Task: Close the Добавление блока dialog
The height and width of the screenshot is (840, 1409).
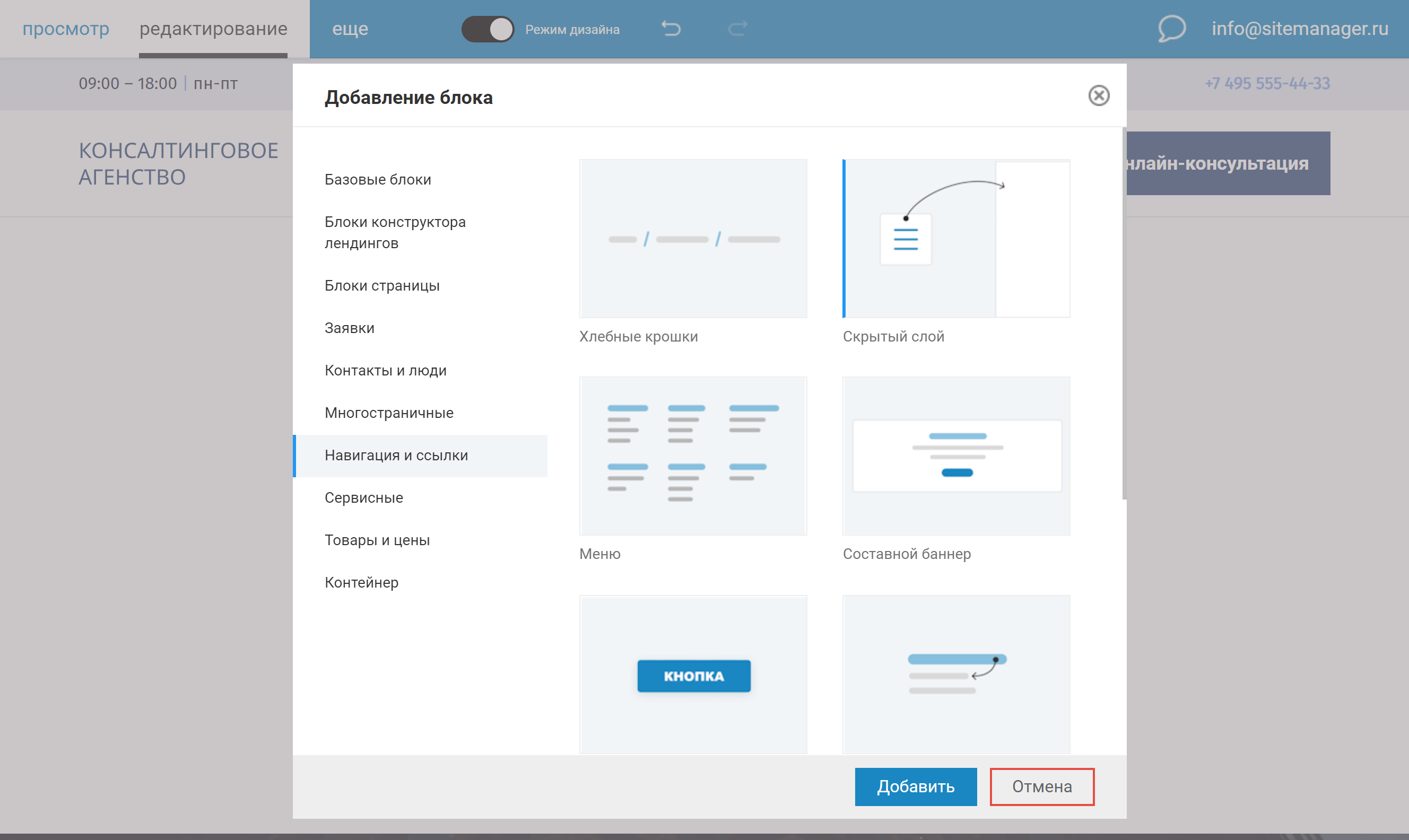Action: pos(1098,95)
